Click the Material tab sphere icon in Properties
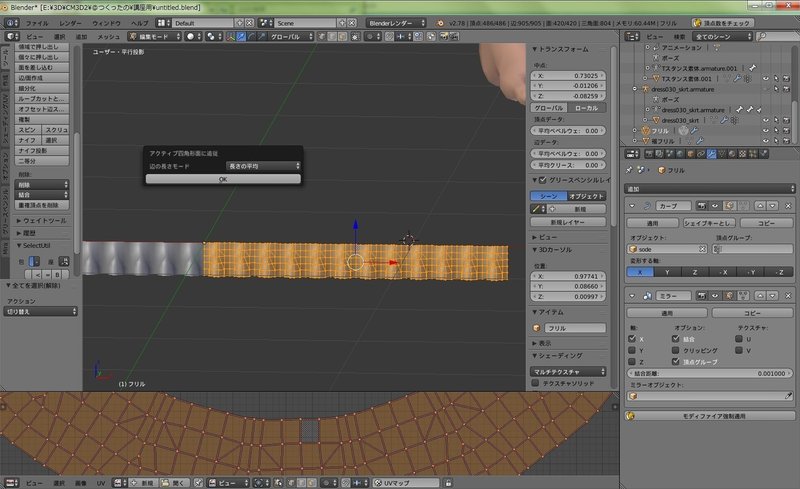The height and width of the screenshot is (489, 800). (x=732, y=154)
